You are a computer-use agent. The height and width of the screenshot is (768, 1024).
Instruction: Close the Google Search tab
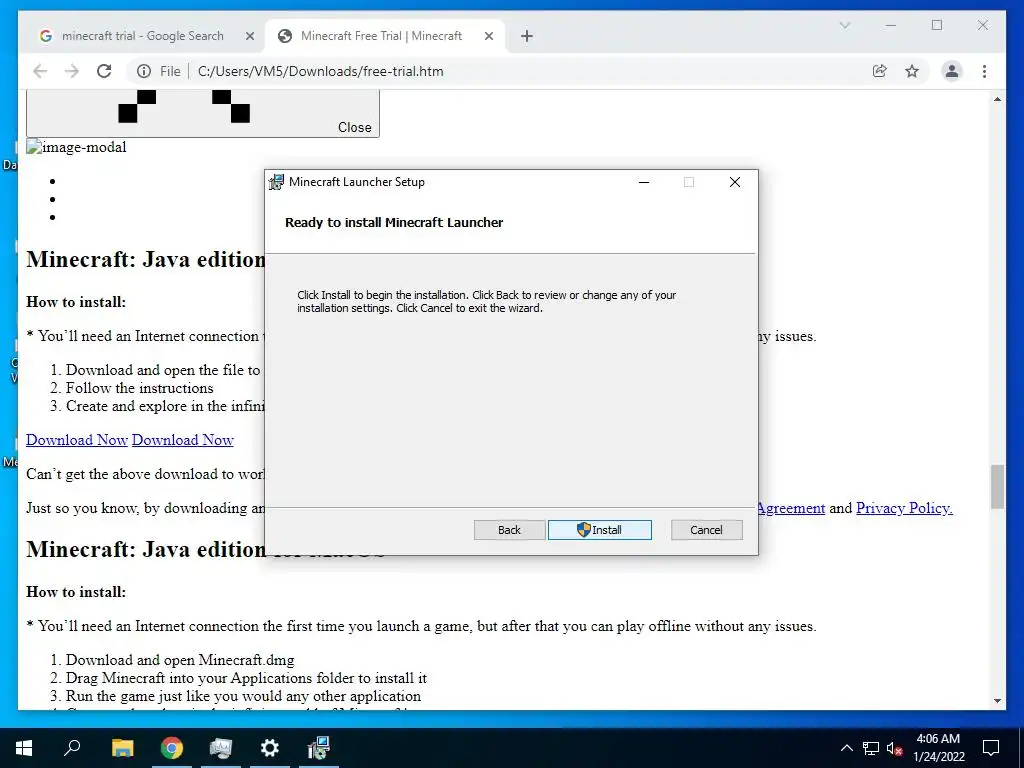249,37
